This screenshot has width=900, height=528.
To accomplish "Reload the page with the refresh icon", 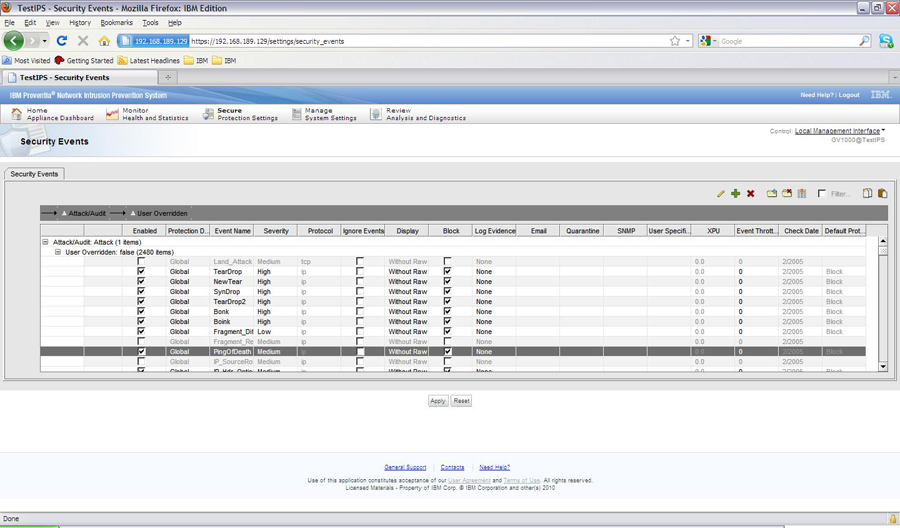I will click(x=62, y=41).
